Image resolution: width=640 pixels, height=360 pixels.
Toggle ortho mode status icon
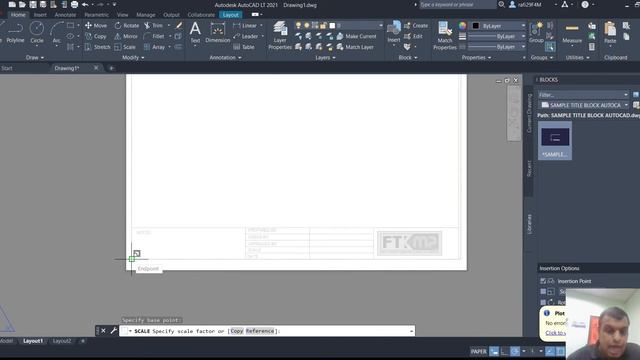(504, 351)
